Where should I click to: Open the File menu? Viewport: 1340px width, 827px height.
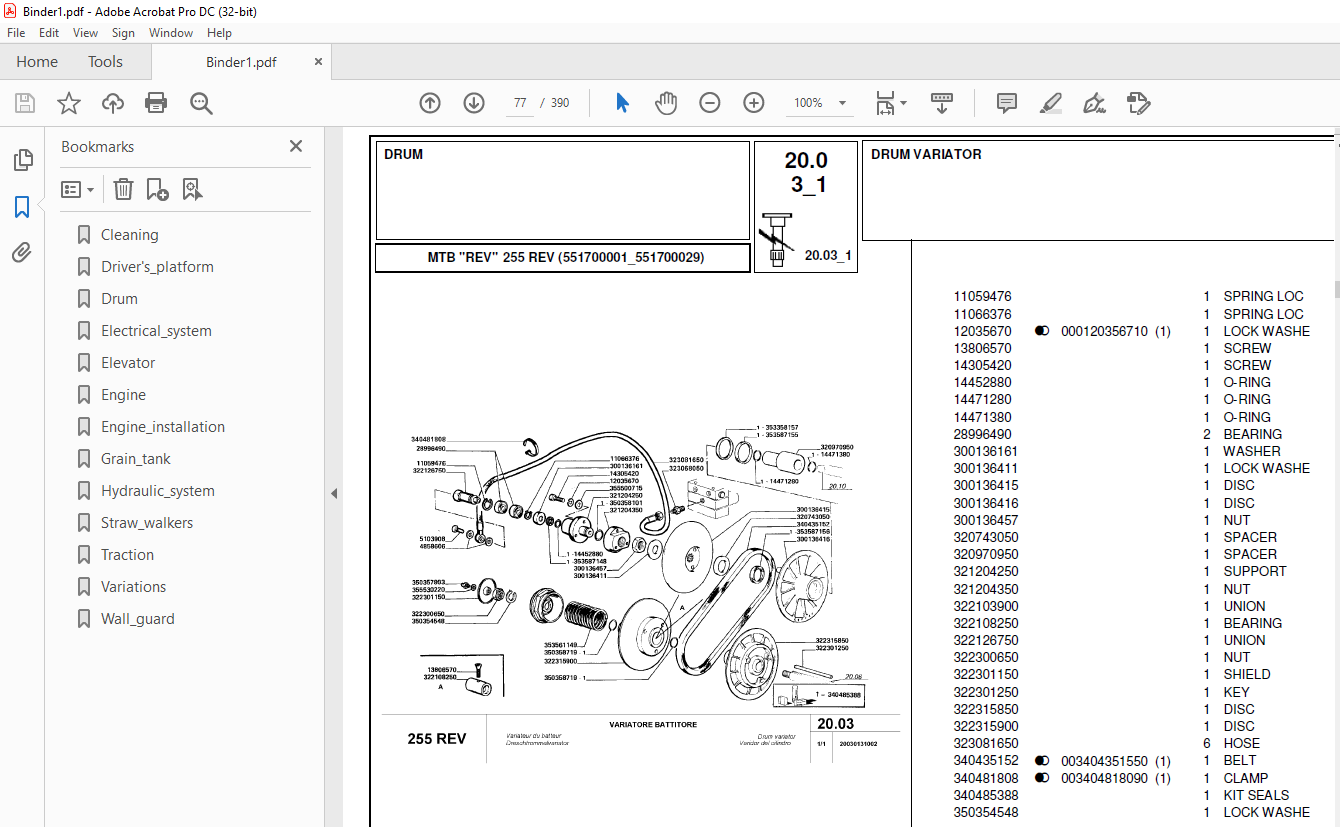pyautogui.click(x=16, y=33)
